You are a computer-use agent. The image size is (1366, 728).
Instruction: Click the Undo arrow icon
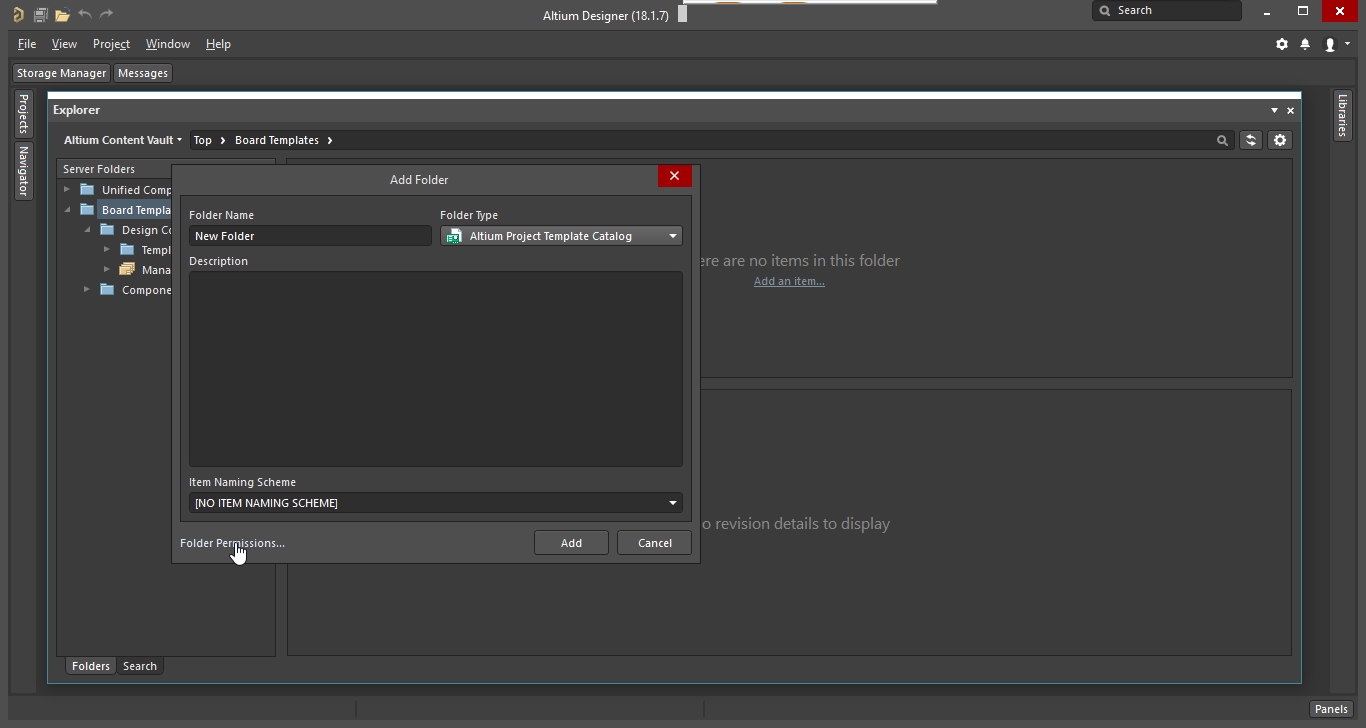[x=85, y=14]
